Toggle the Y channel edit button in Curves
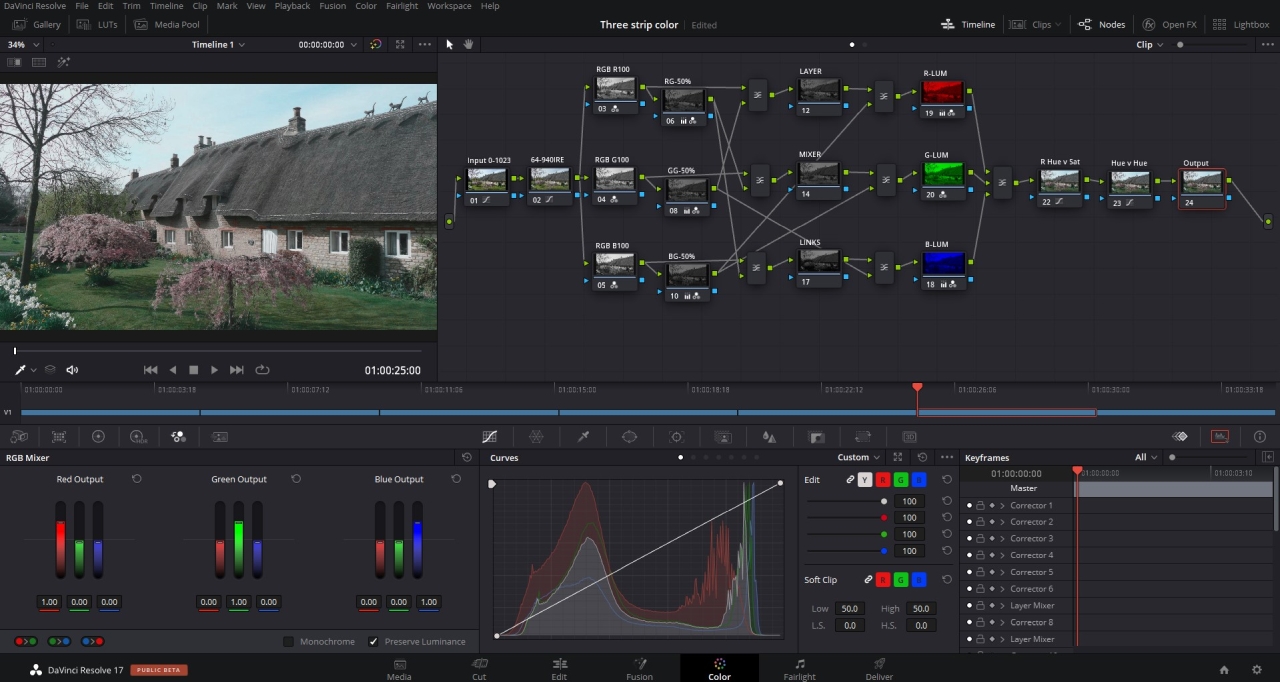 pos(865,480)
